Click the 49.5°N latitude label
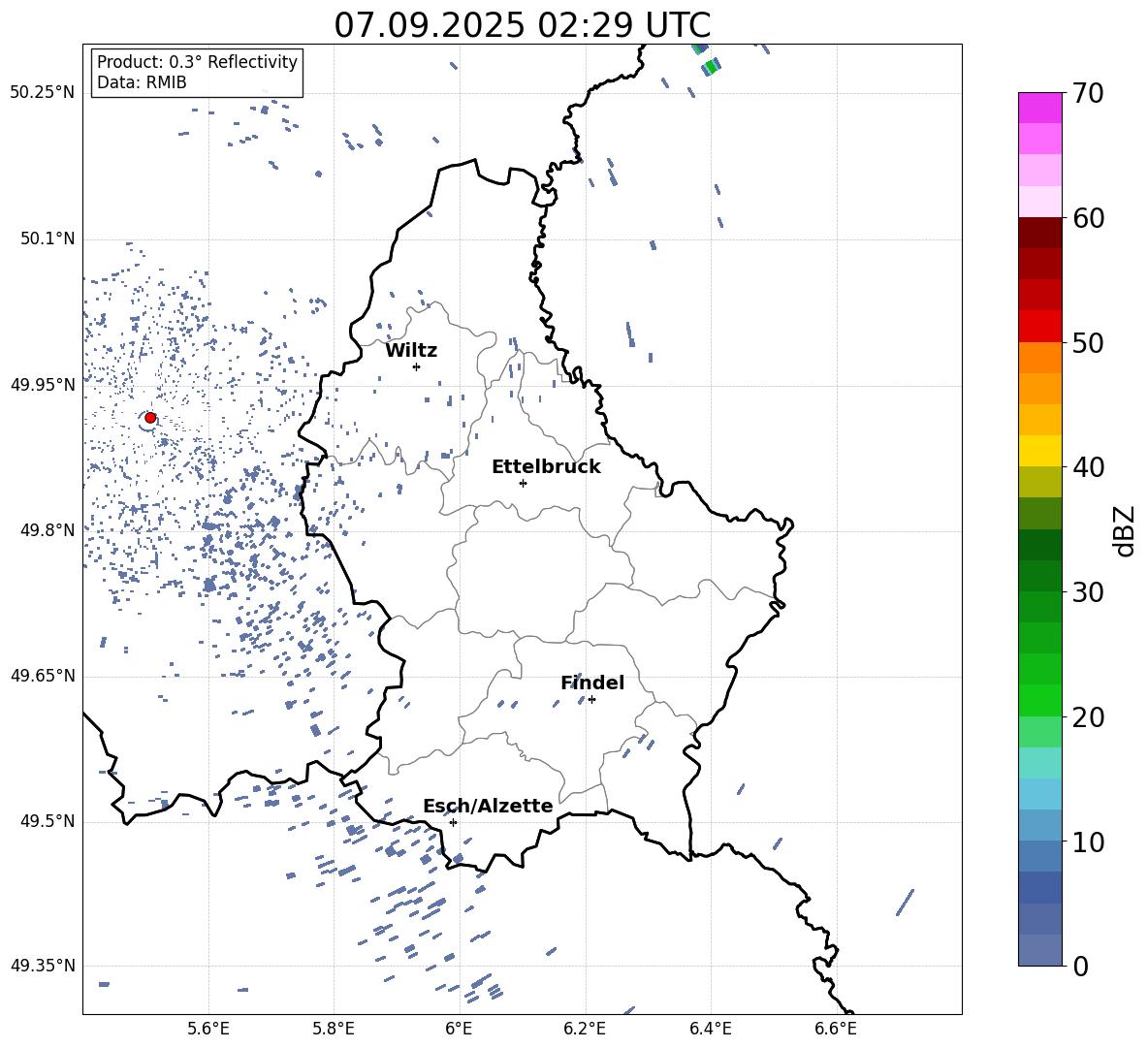The width and height of the screenshot is (1148, 1048). pos(47,822)
